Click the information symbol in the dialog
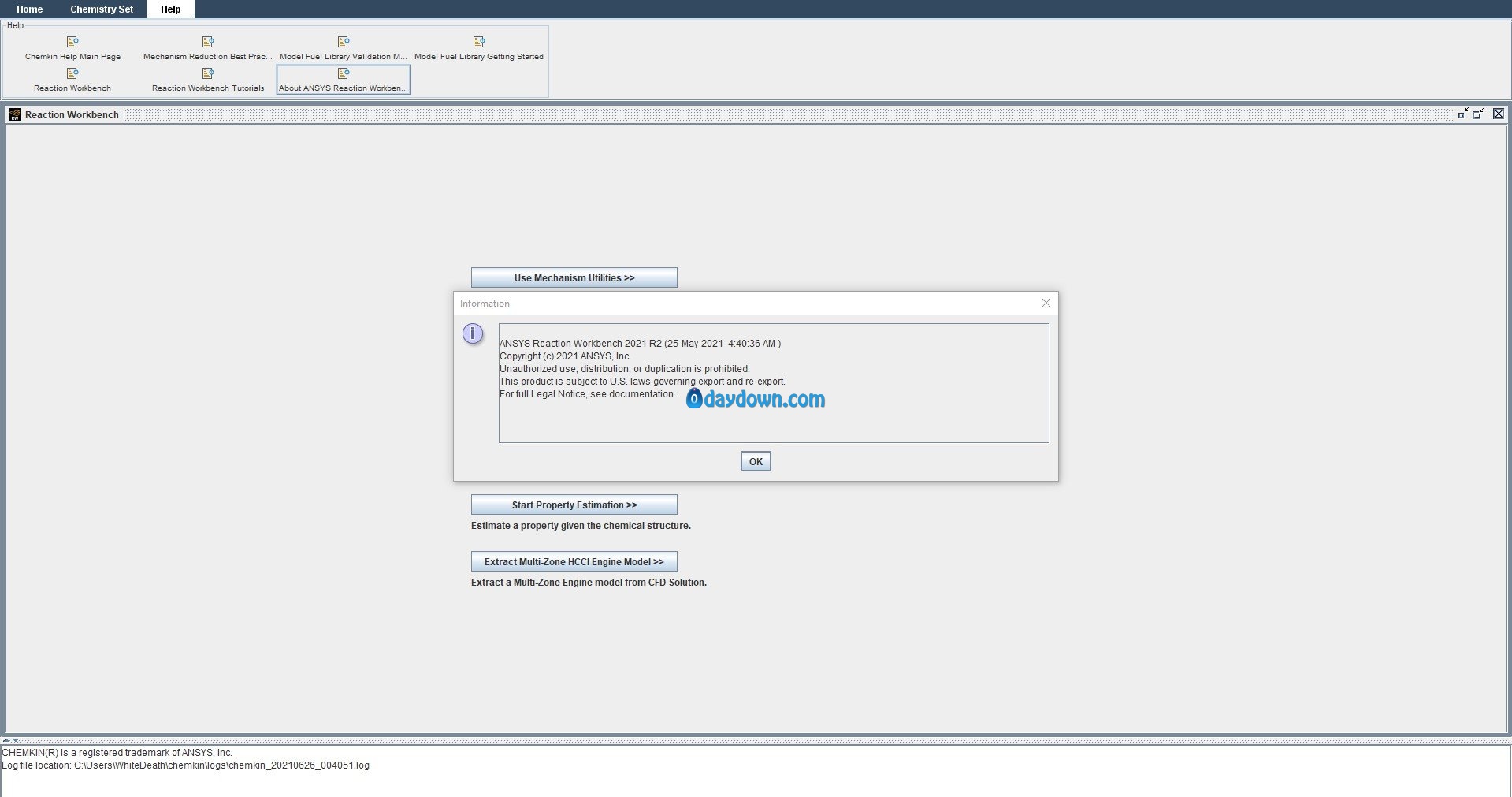 click(473, 333)
